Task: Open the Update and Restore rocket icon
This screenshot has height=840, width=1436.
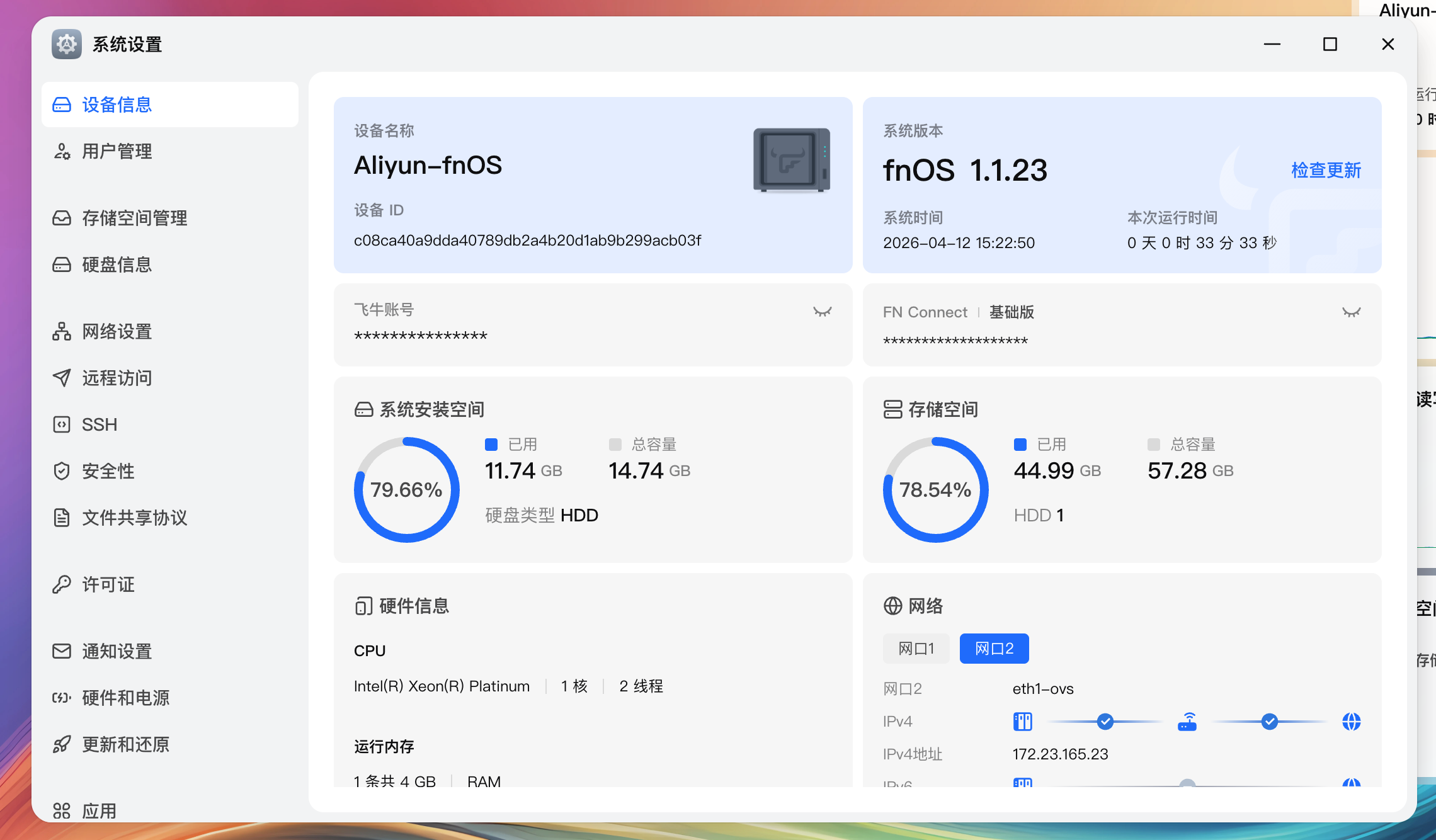Action: tap(61, 744)
